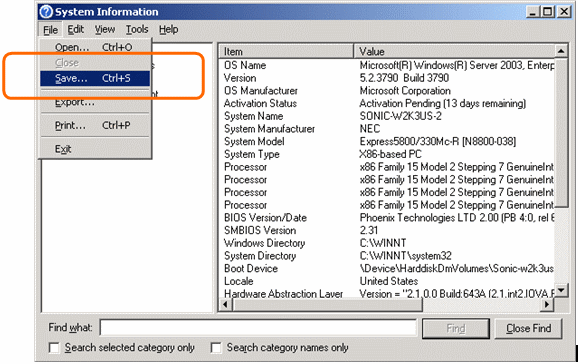The width and height of the screenshot is (578, 364).
Task: Click the Value column header
Action: (454, 51)
